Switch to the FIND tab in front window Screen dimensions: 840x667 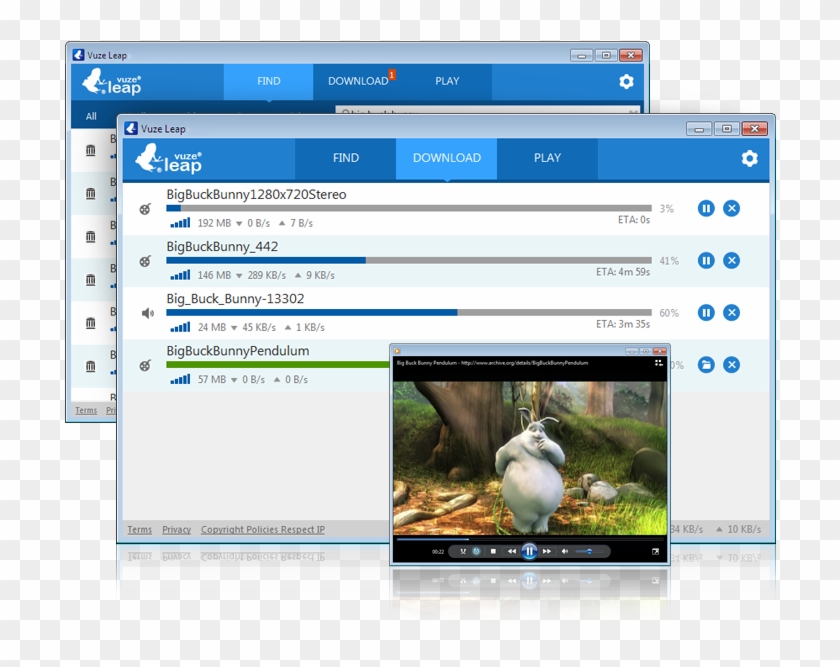(345, 158)
